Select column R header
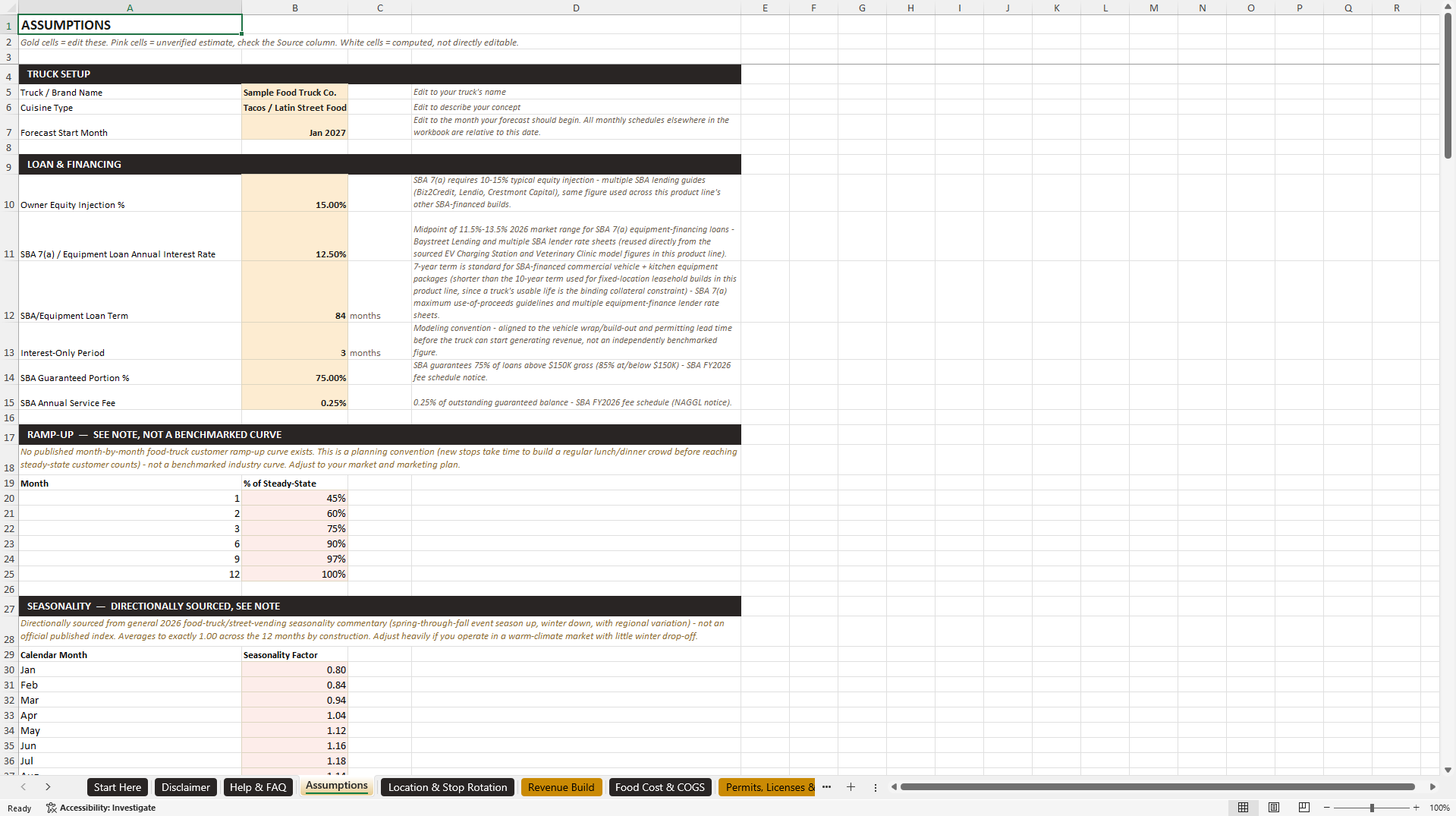 1396,8
